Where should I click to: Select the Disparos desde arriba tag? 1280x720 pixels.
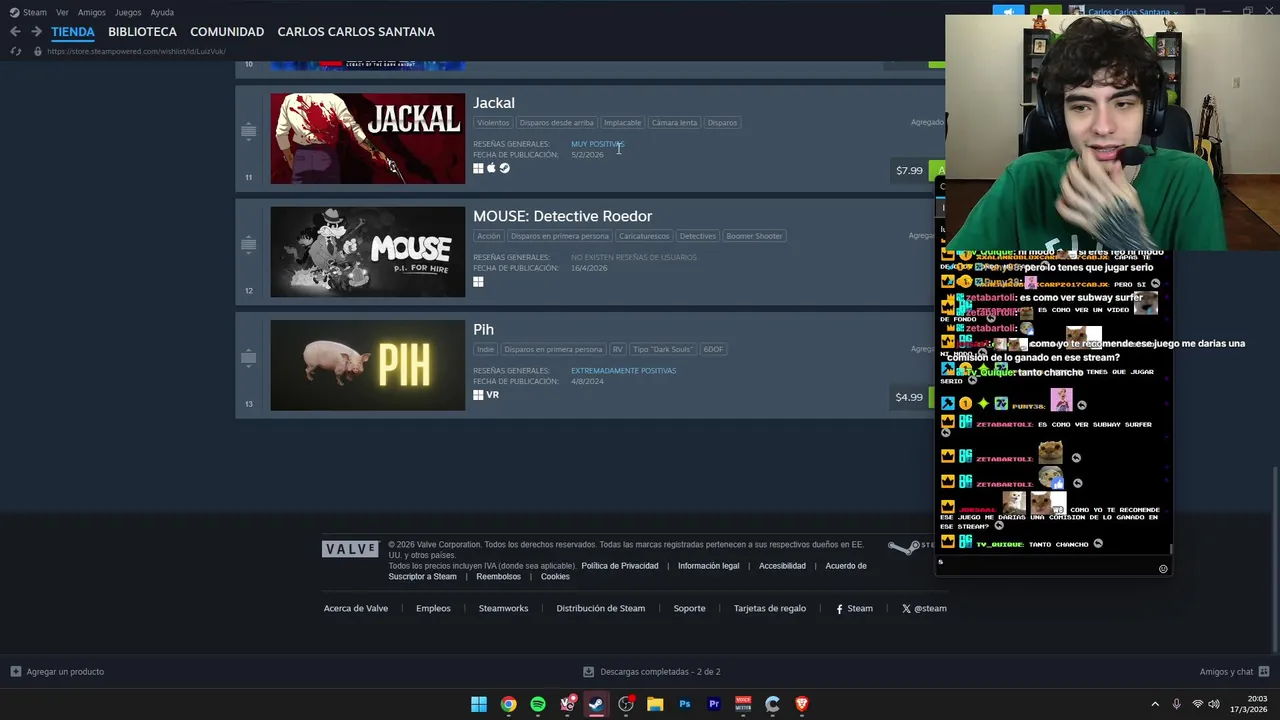point(556,123)
